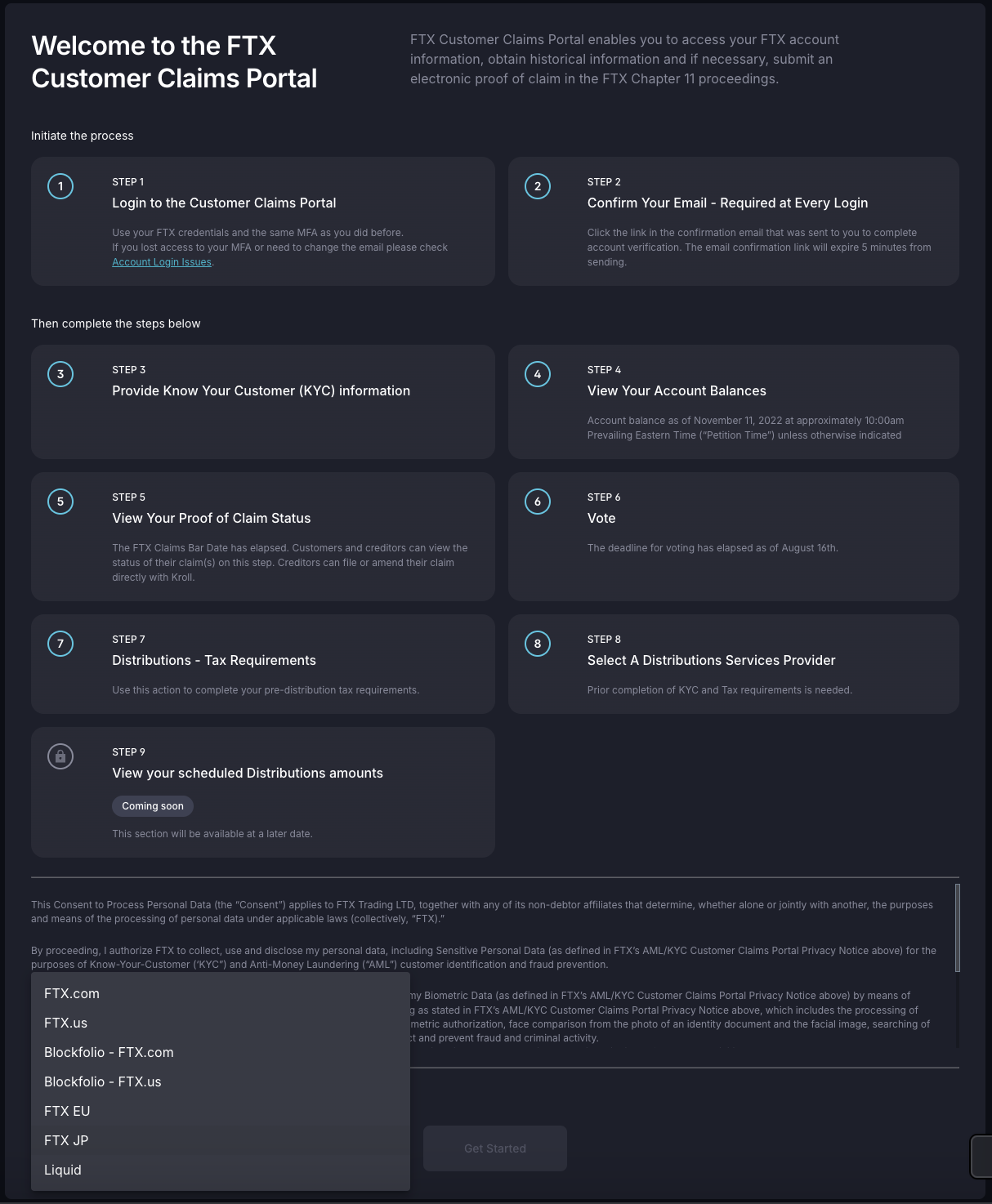This screenshot has width=992, height=1204.
Task: Click the step 7 Tax Requirements icon
Action: pyautogui.click(x=60, y=644)
